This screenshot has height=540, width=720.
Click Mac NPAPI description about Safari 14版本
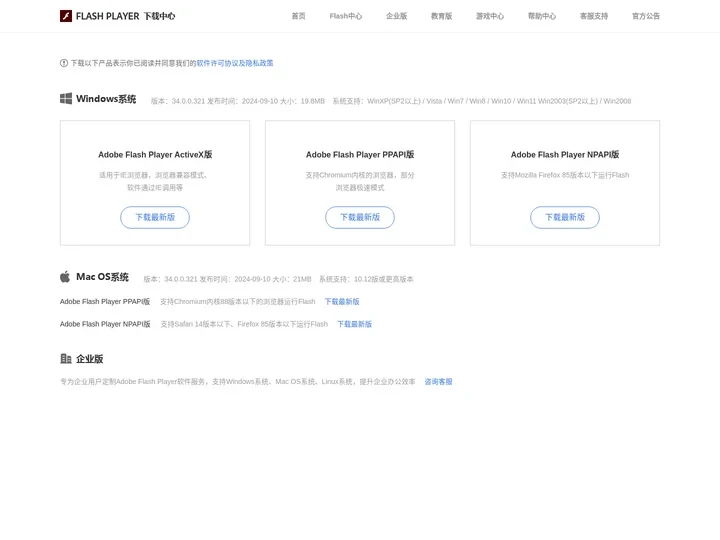(244, 324)
